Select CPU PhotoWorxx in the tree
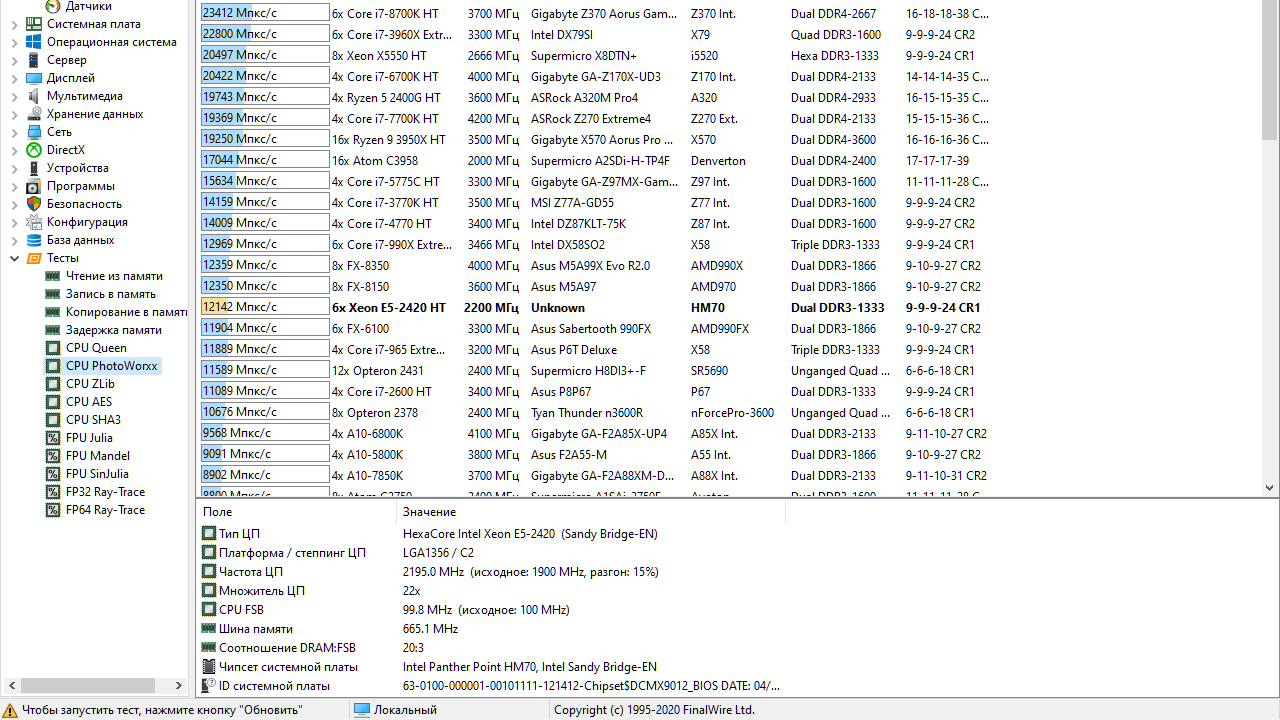The height and width of the screenshot is (720, 1280). click(111, 366)
